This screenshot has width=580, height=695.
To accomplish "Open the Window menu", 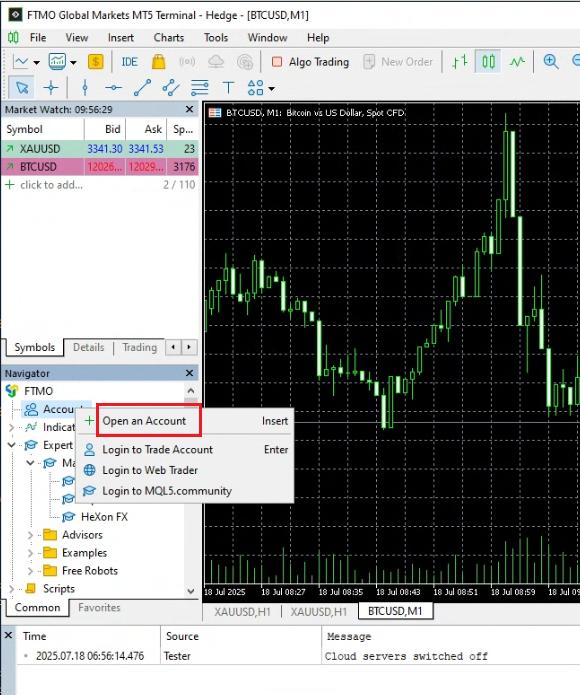I will [267, 38].
